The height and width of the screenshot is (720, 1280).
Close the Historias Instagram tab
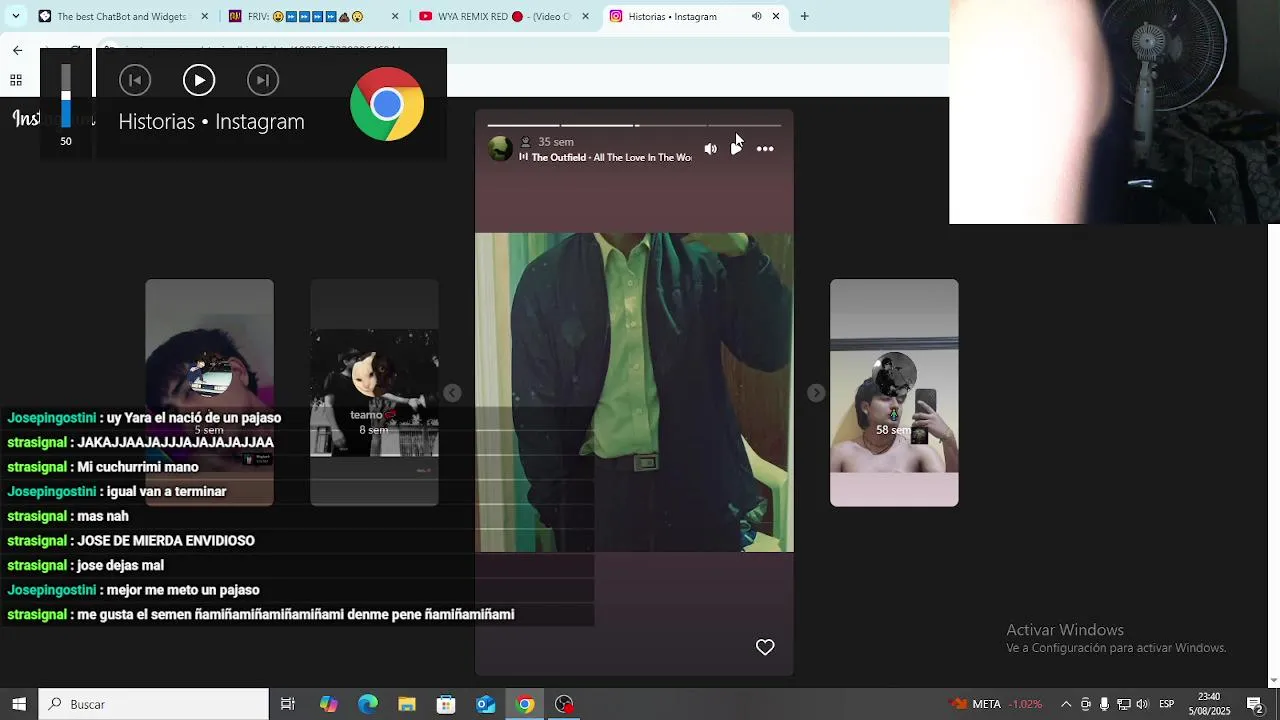[775, 16]
